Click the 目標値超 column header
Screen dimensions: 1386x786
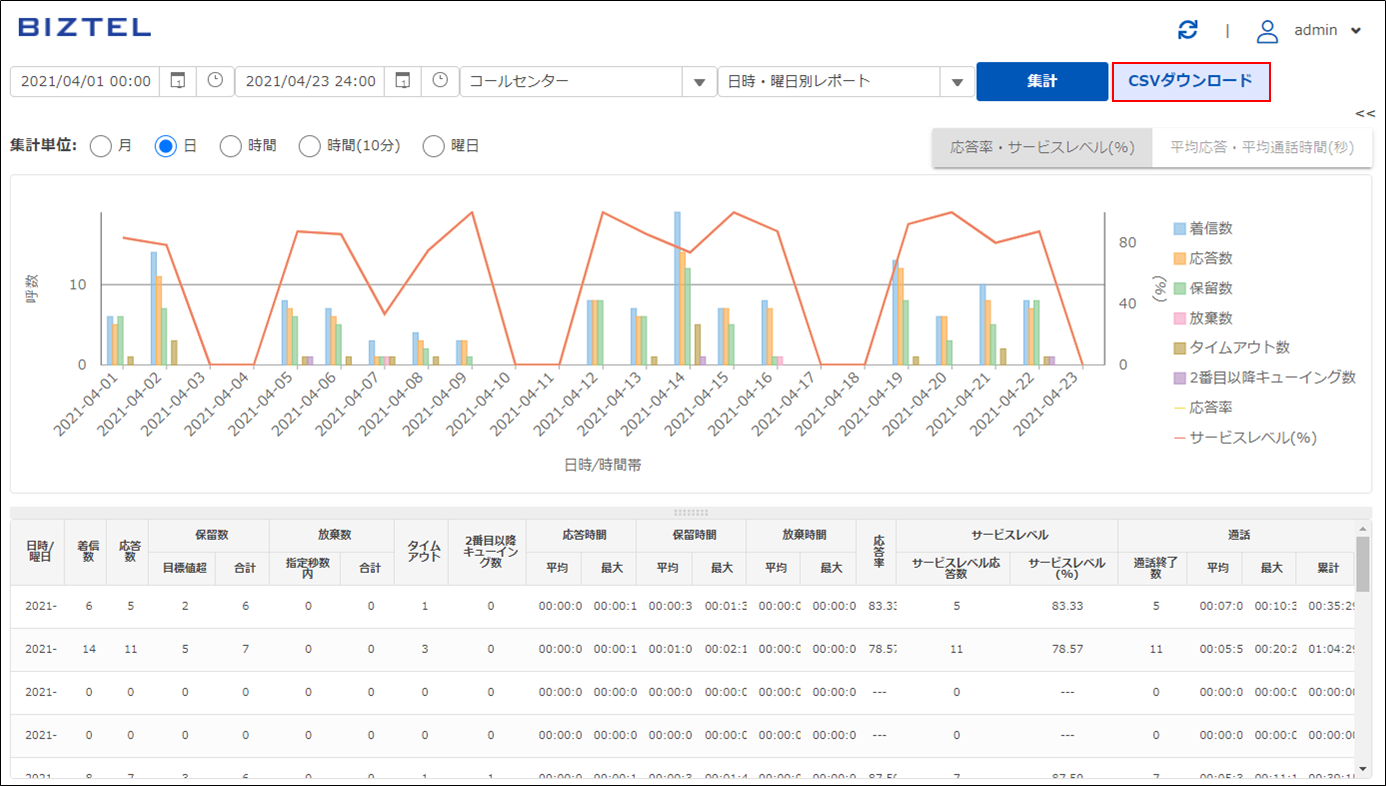(x=182, y=568)
